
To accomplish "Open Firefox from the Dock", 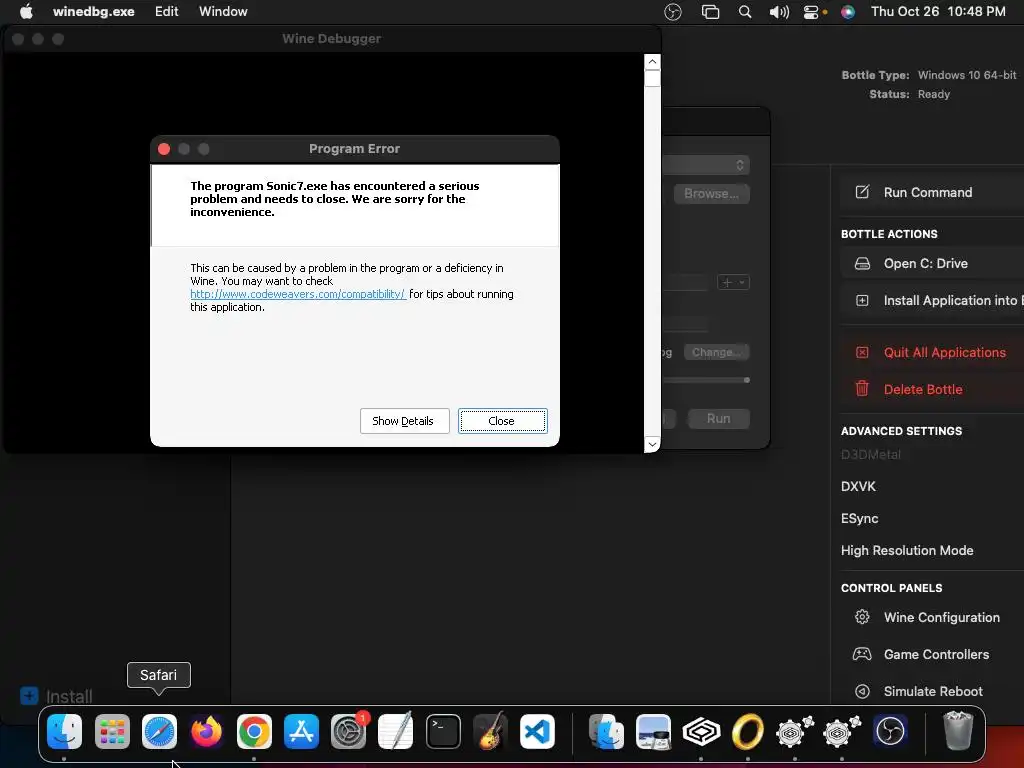I will pos(206,731).
